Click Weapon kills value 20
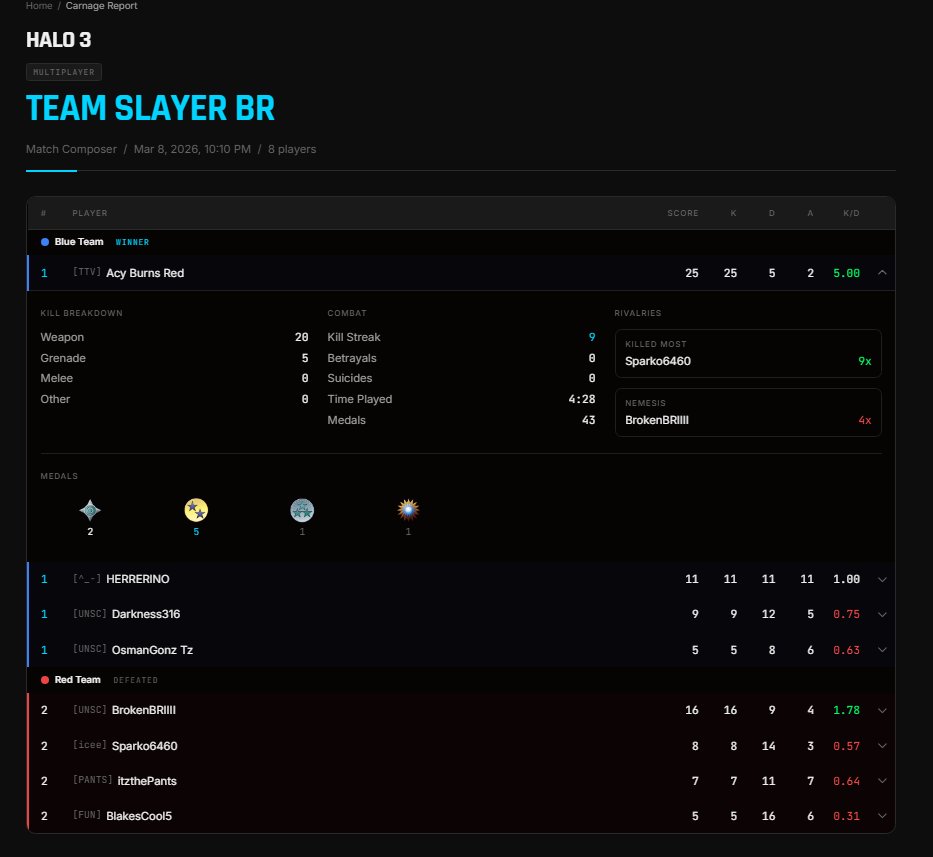The image size is (933, 857). click(302, 337)
